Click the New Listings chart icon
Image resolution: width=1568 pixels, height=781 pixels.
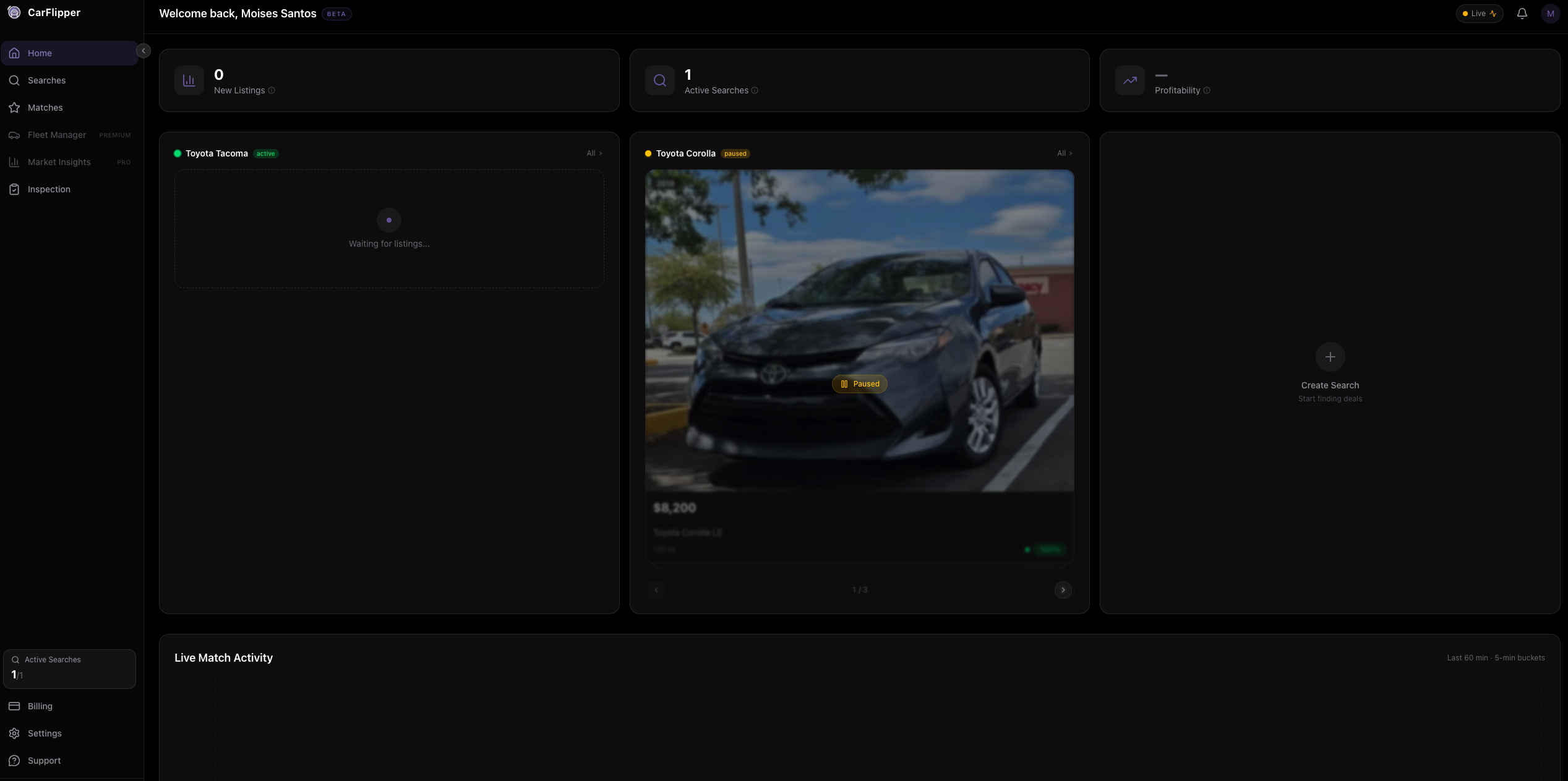pyautogui.click(x=189, y=80)
